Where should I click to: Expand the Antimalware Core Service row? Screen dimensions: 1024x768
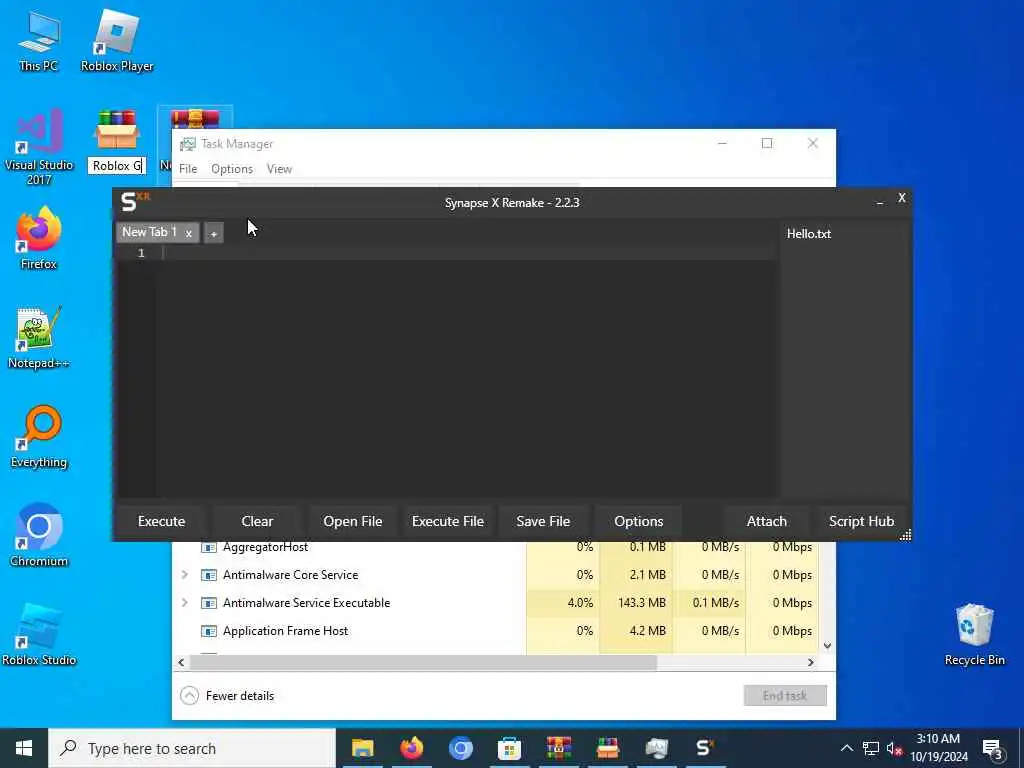(185, 575)
